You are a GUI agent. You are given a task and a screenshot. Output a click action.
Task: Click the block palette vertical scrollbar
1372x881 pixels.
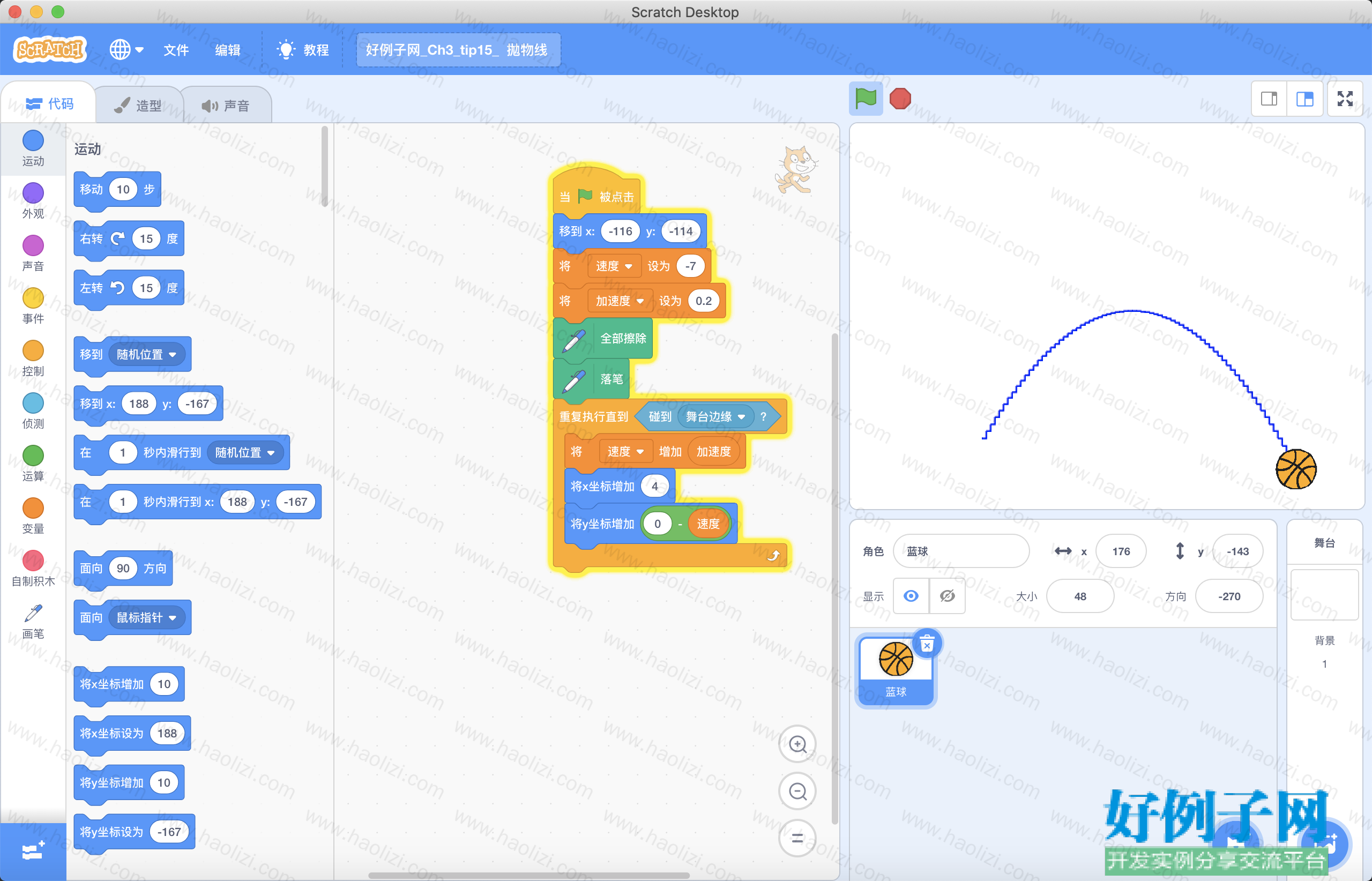pos(324,166)
